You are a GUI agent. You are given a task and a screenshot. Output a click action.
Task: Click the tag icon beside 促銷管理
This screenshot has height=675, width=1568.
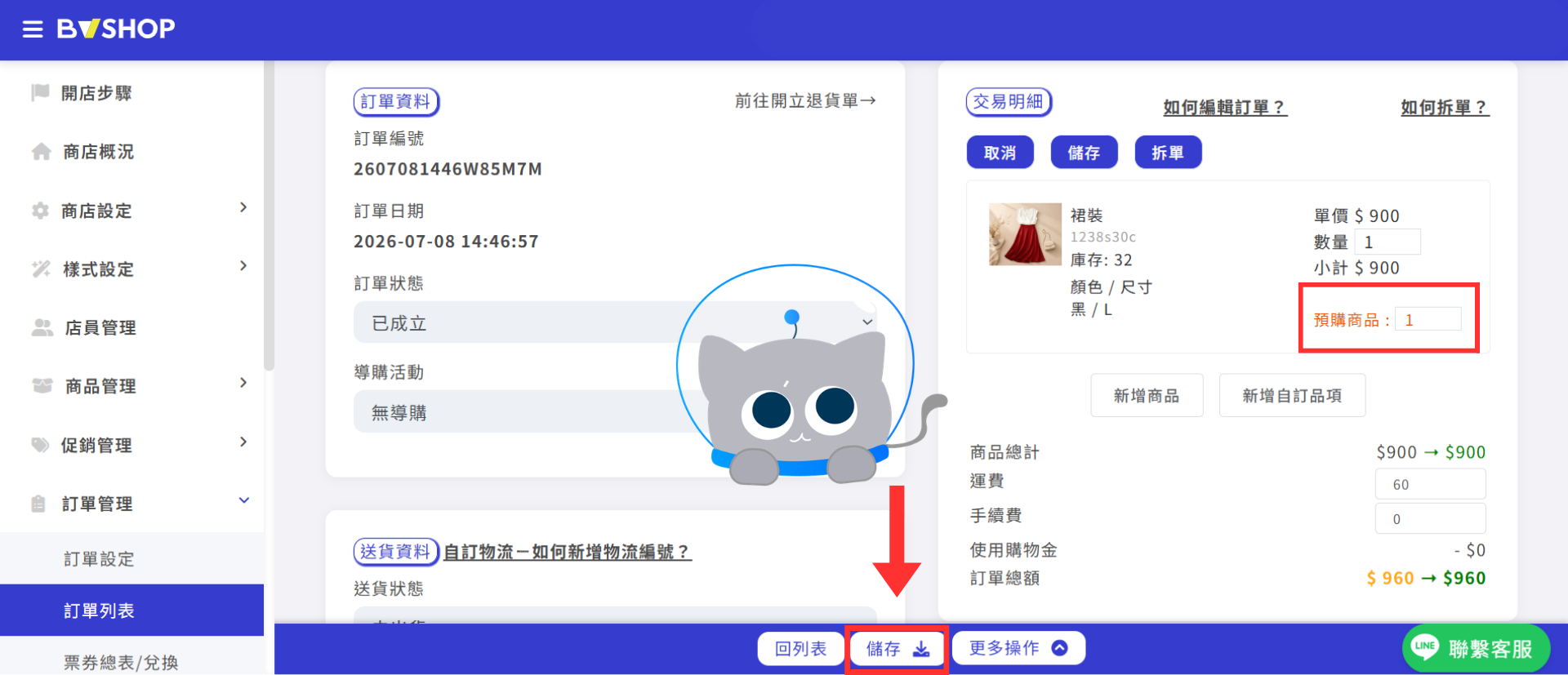click(40, 445)
